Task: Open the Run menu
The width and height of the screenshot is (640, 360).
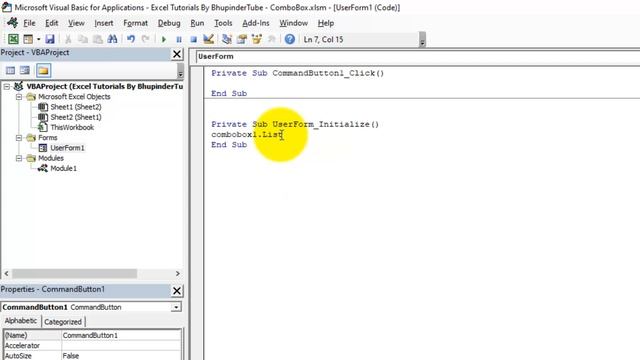Action: [197, 23]
